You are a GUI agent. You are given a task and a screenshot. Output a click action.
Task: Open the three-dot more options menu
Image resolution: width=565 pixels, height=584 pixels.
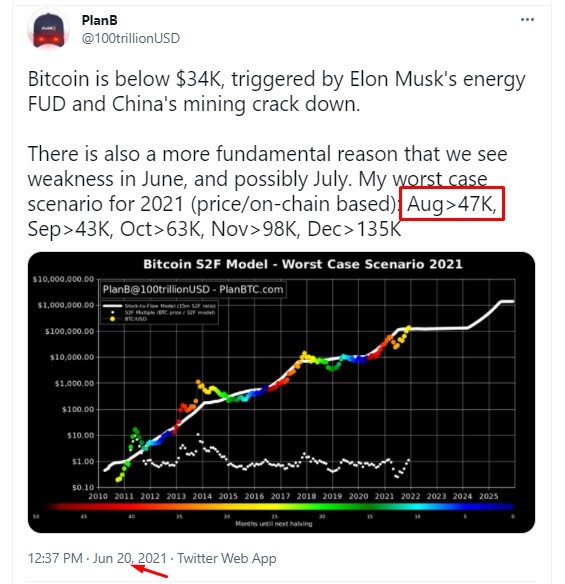click(527, 20)
